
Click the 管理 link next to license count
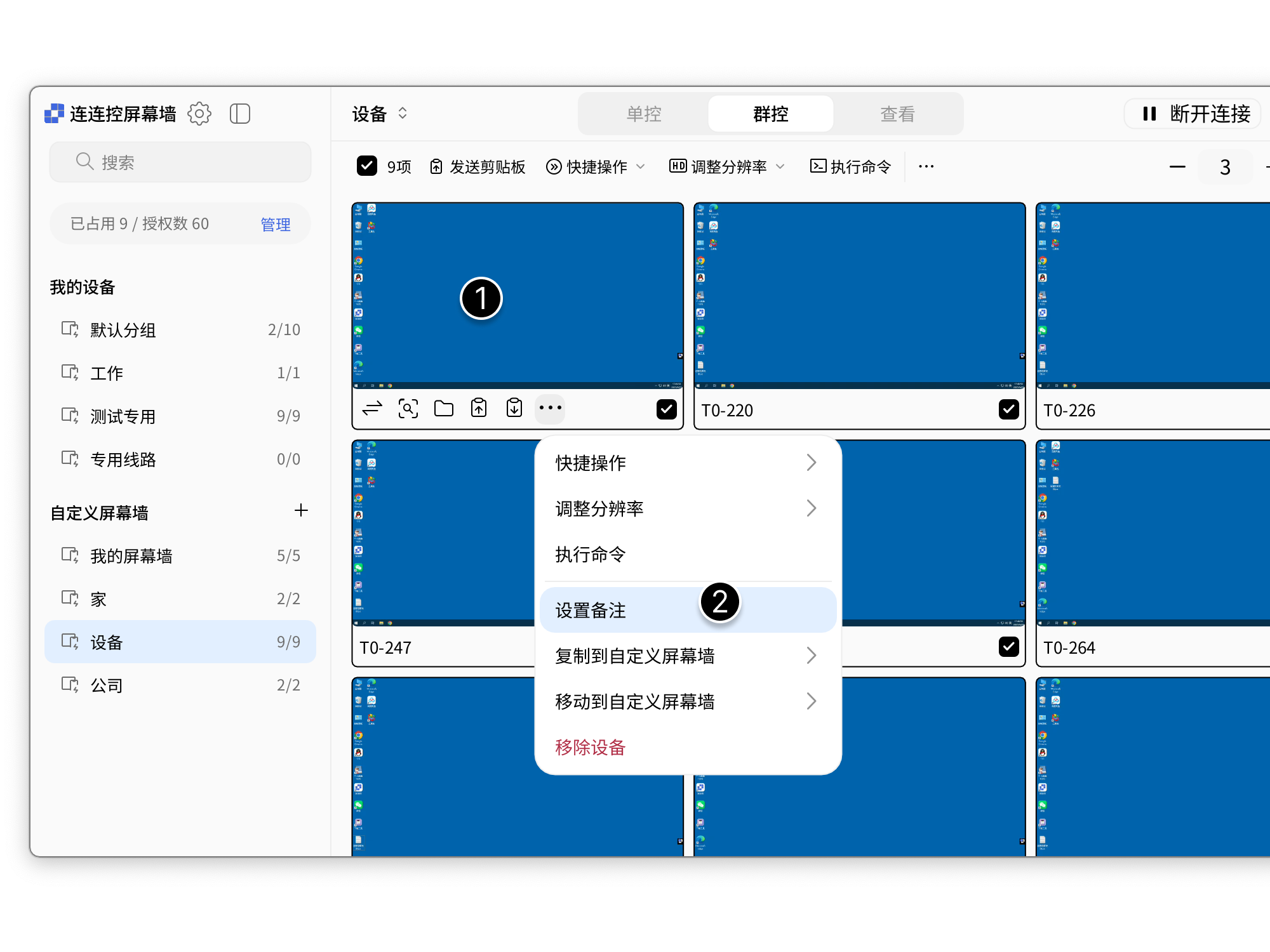(x=275, y=224)
